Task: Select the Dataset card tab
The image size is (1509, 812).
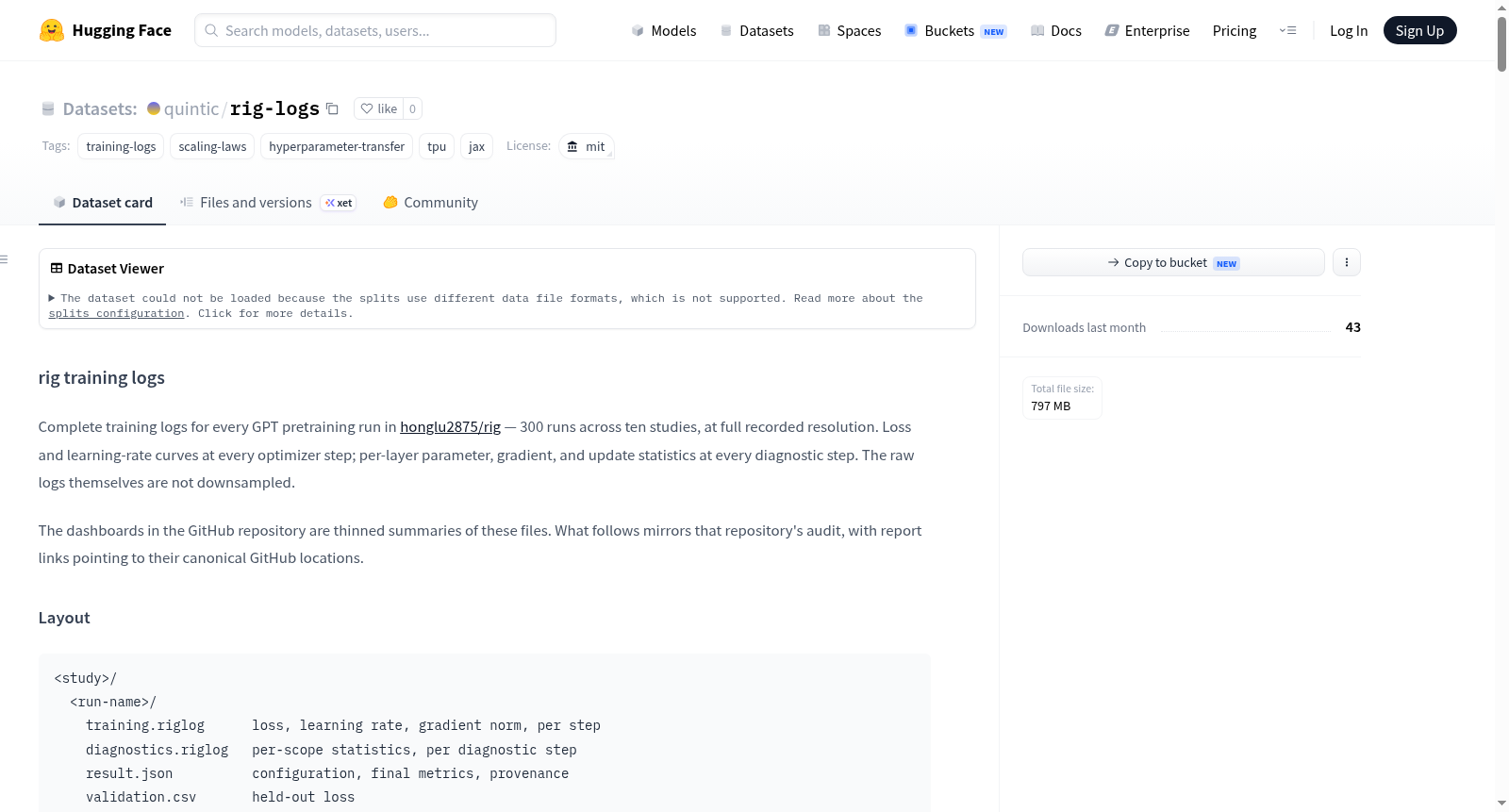Action: [103, 203]
